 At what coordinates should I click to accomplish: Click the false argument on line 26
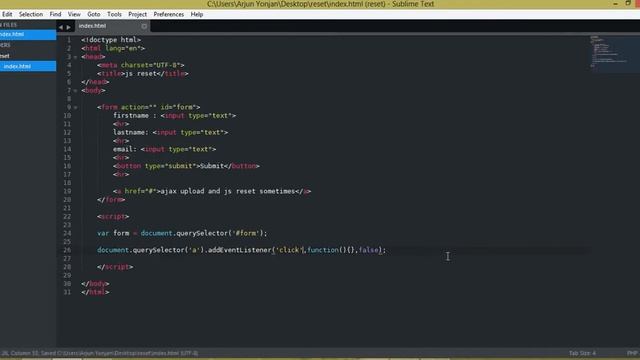coord(369,250)
